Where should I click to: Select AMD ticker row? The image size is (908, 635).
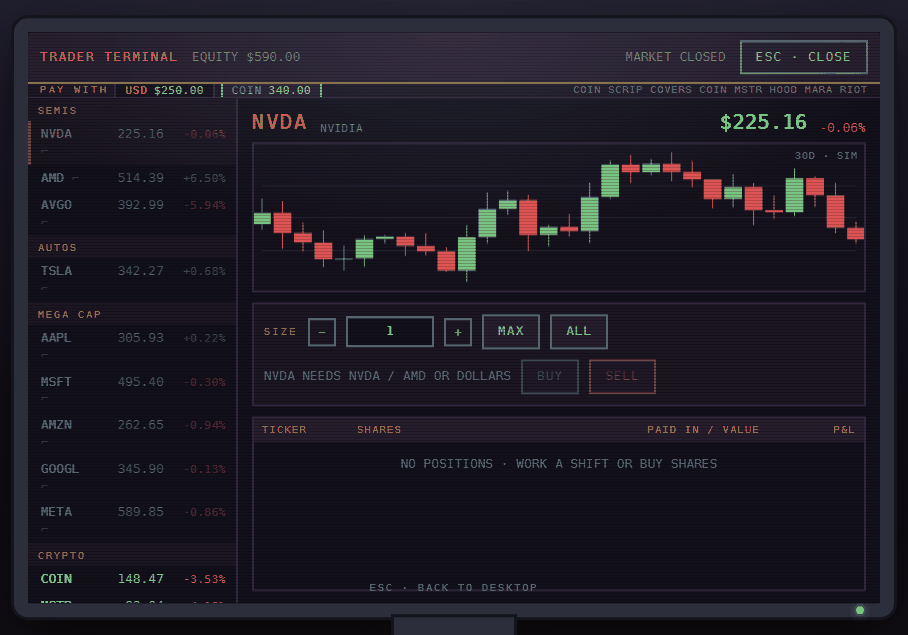133,178
